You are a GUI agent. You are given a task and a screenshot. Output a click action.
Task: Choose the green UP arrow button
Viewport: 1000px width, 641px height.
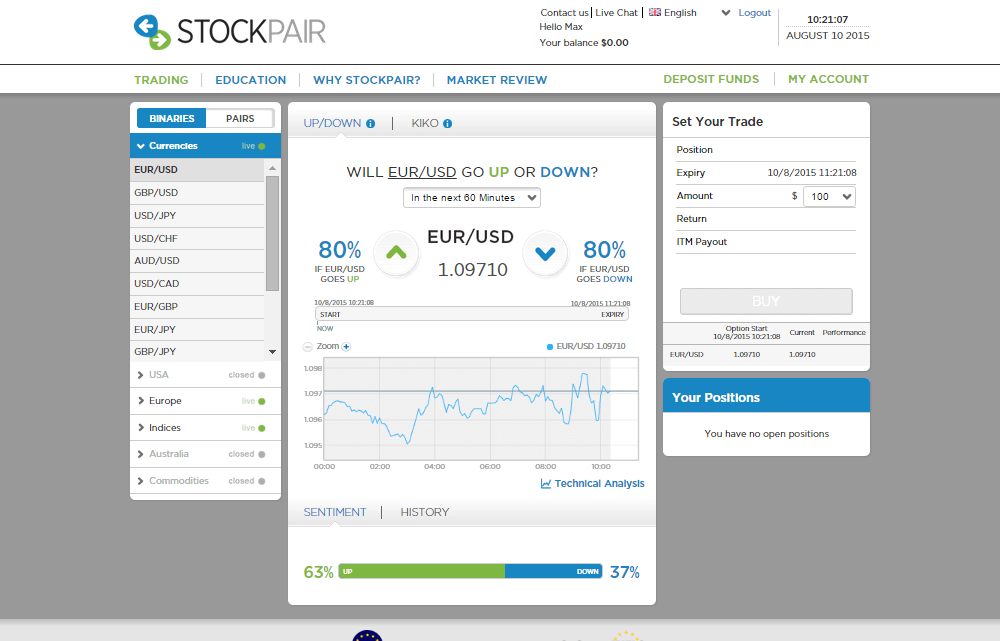(396, 253)
